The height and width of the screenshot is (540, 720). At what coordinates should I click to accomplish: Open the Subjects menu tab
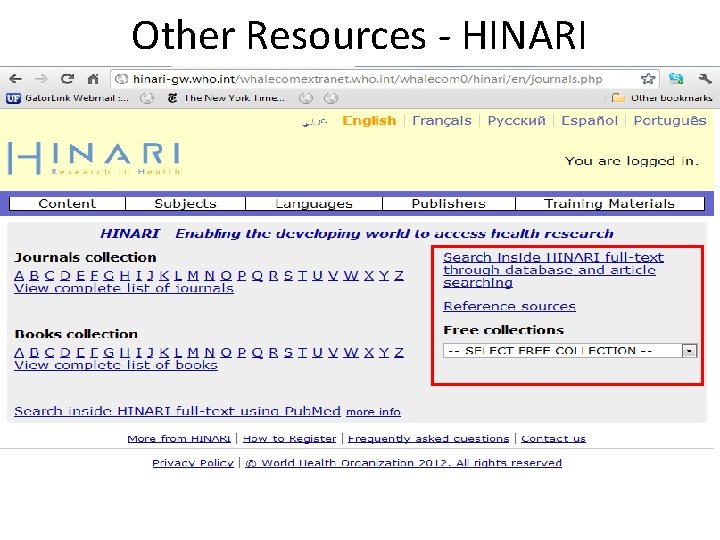[186, 203]
